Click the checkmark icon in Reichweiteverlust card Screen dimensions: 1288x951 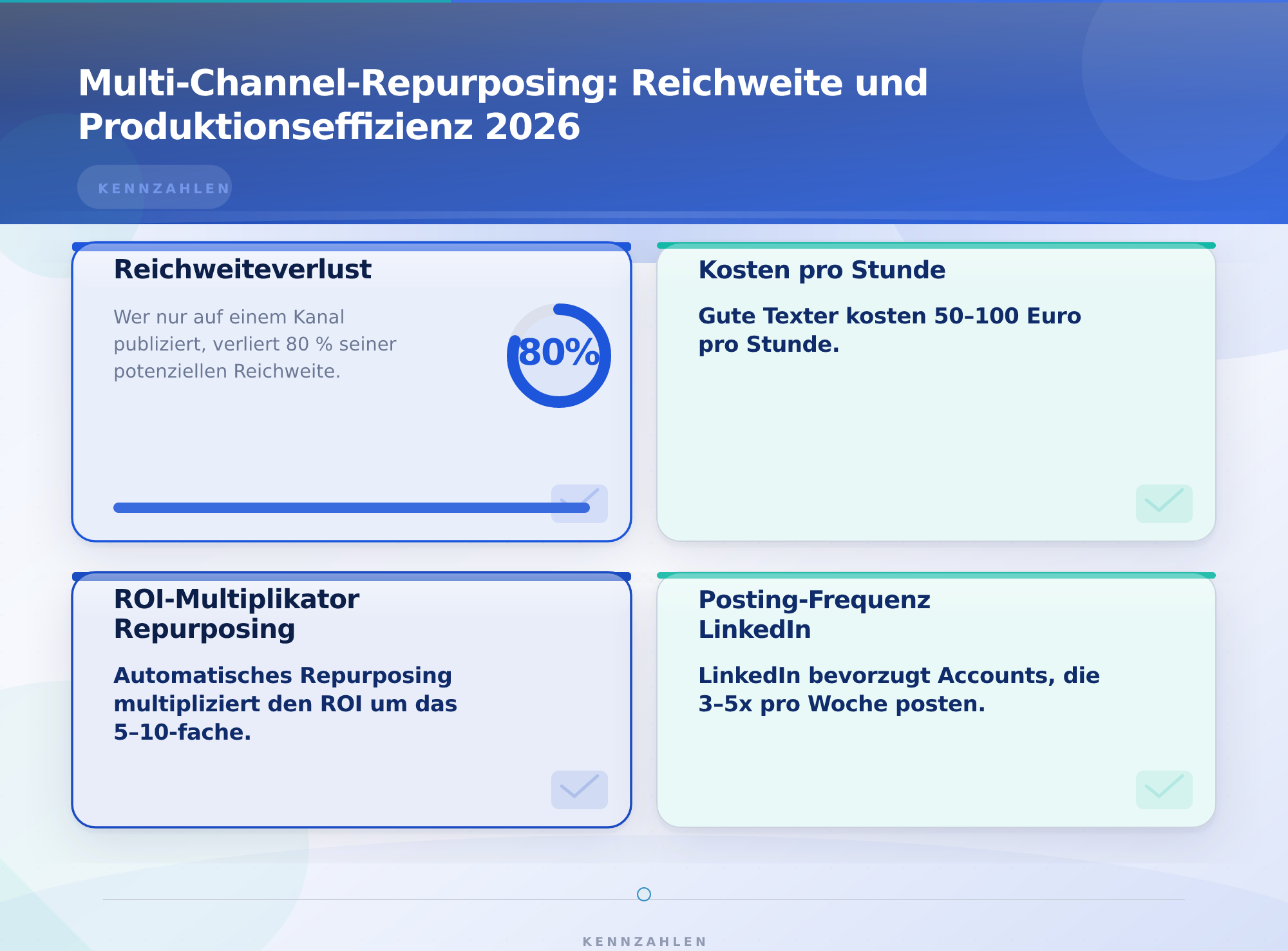tap(580, 503)
